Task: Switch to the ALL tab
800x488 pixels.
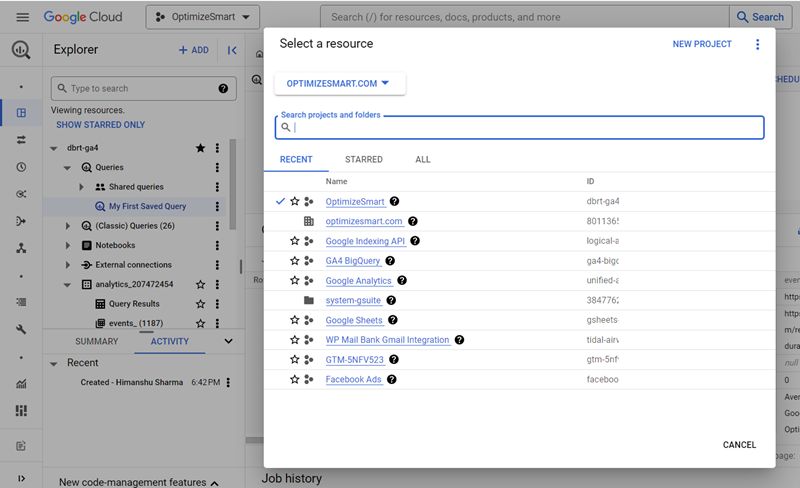Action: coord(423,160)
